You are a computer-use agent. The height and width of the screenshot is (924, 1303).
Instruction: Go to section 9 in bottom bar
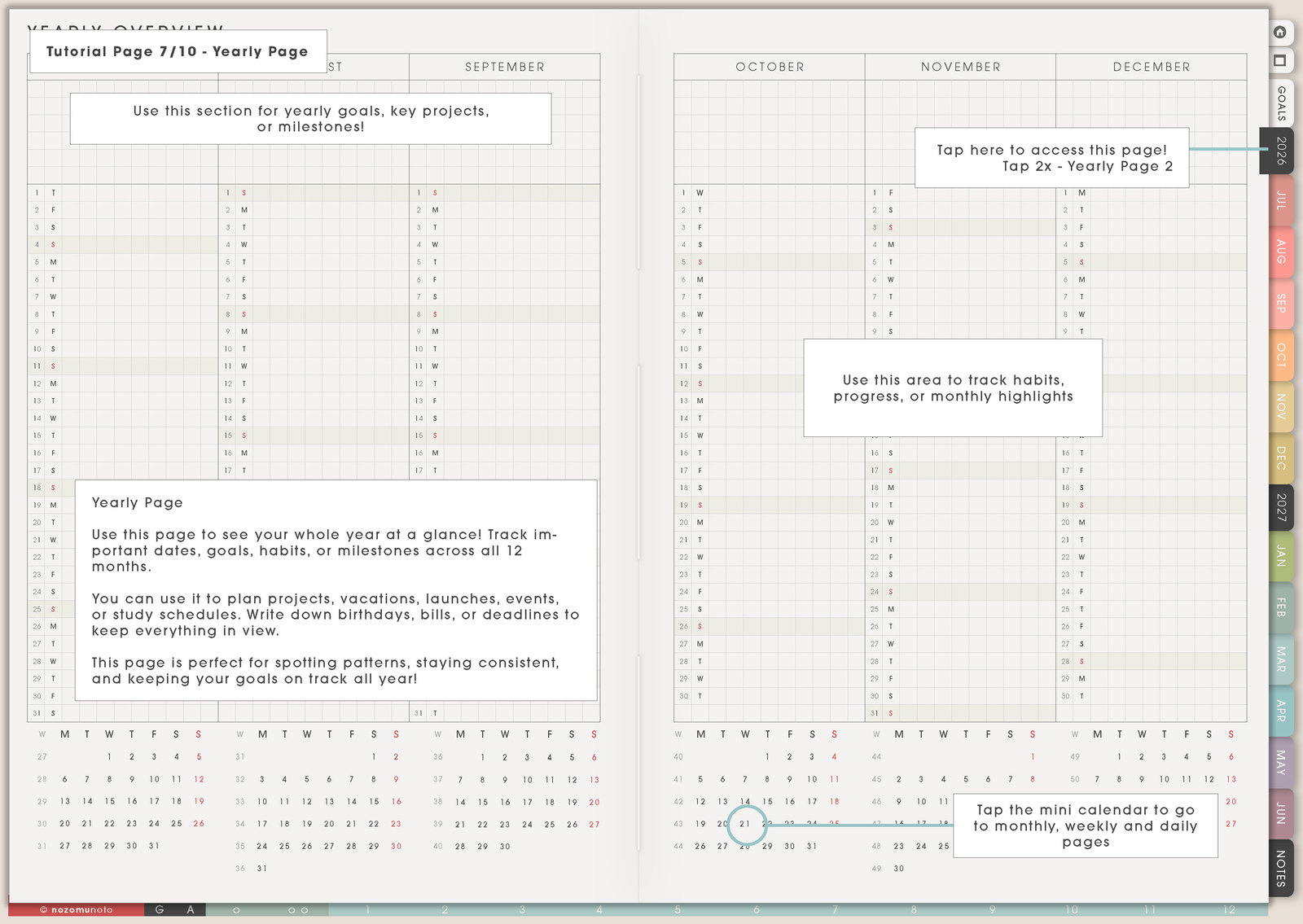pos(992,909)
